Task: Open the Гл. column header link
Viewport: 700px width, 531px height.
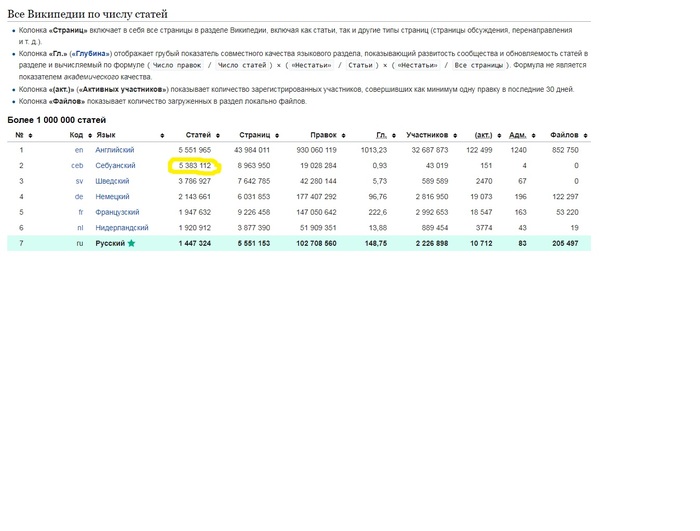Action: tap(381, 135)
